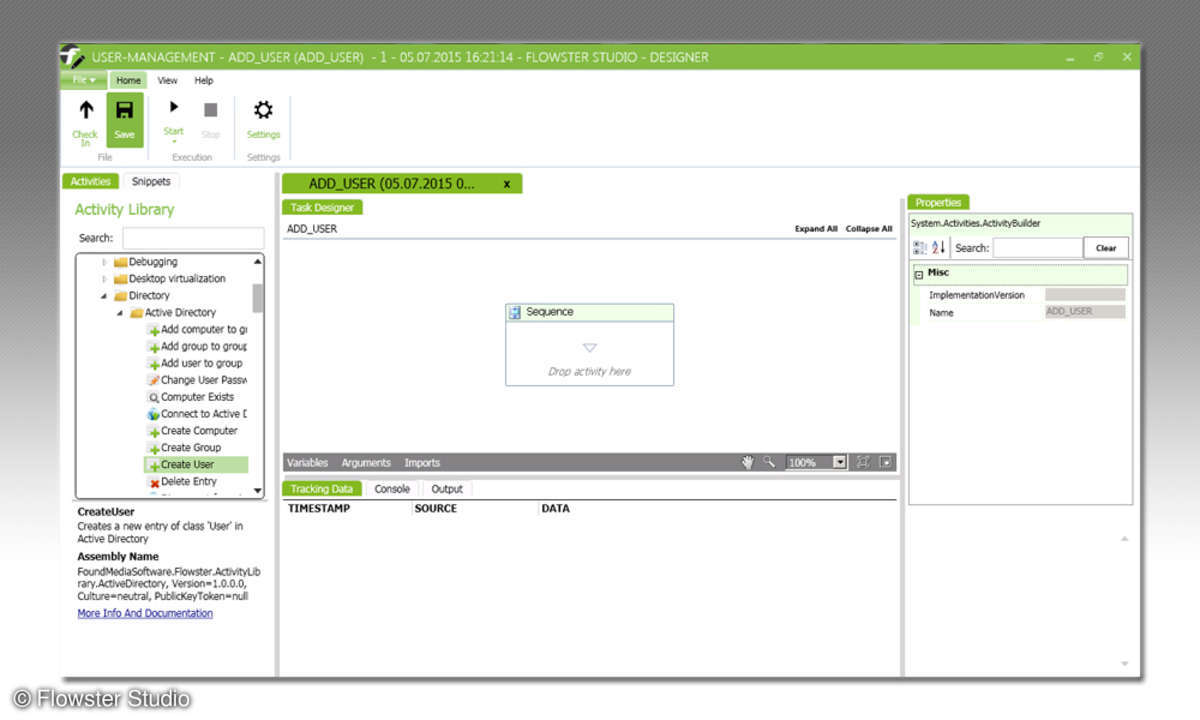This screenshot has height=720, width=1200.
Task: Open the Imports panel
Action: pyautogui.click(x=422, y=463)
